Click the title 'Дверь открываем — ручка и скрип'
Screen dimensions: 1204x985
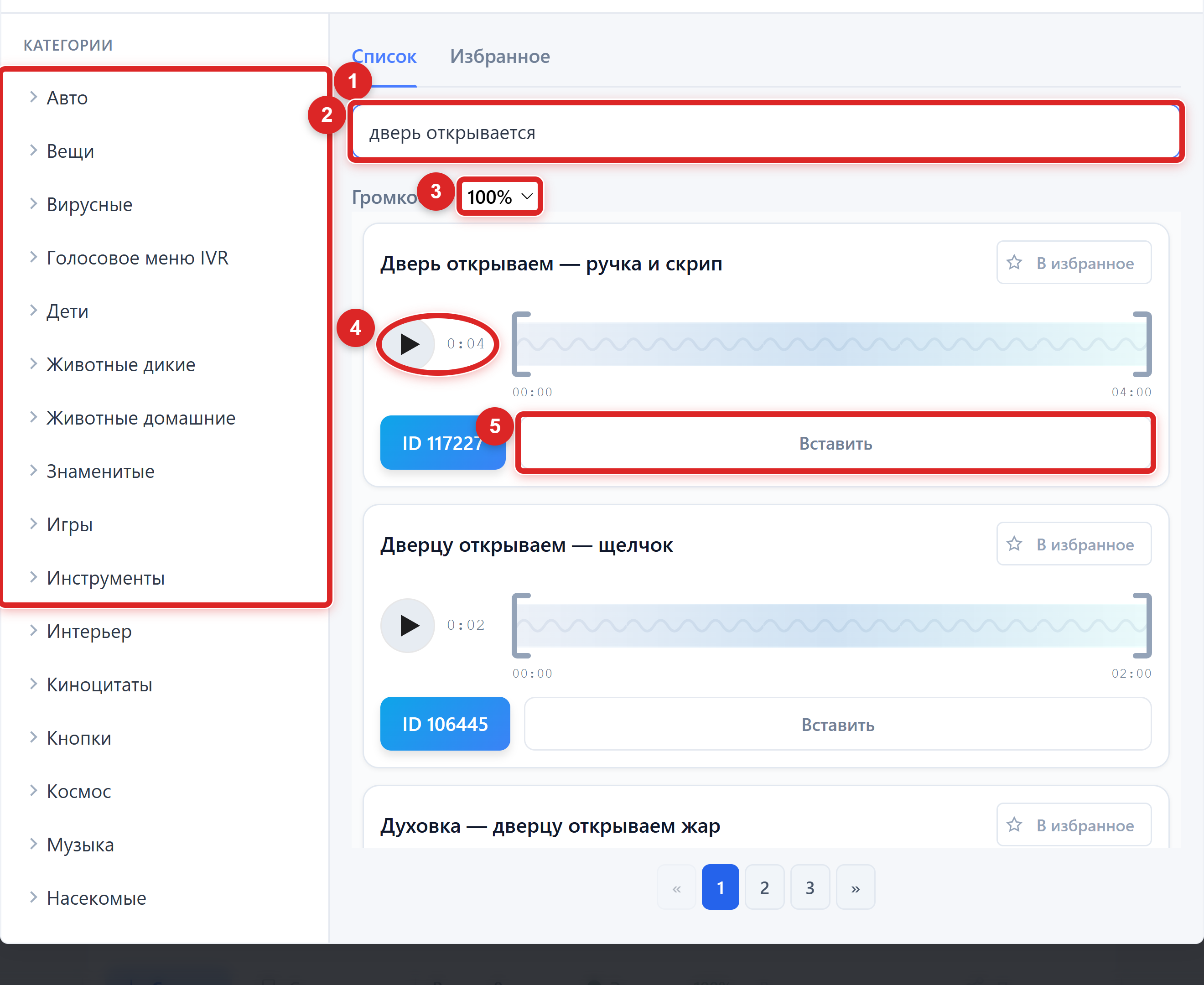551,263
